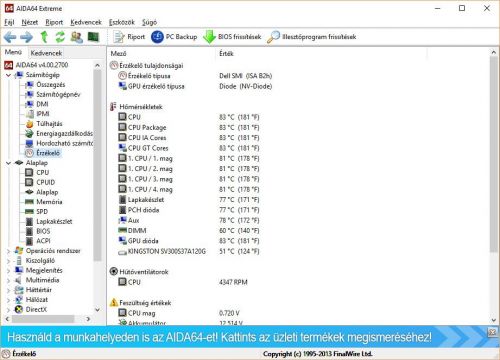The height and width of the screenshot is (360, 500).
Task: Expand the Operációs rendszer tree node
Action: click(8, 251)
